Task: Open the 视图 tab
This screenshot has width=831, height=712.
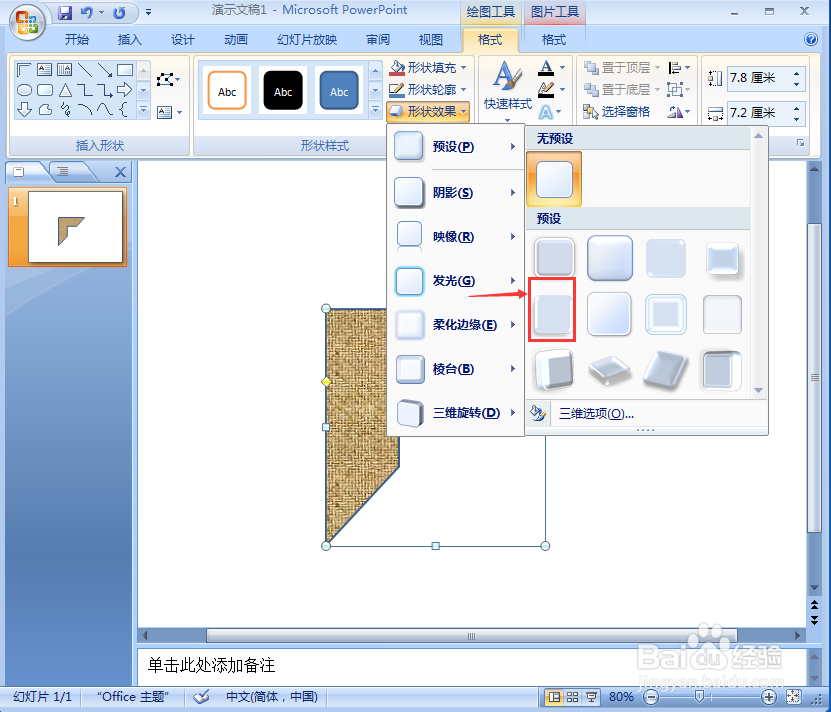Action: [x=430, y=40]
